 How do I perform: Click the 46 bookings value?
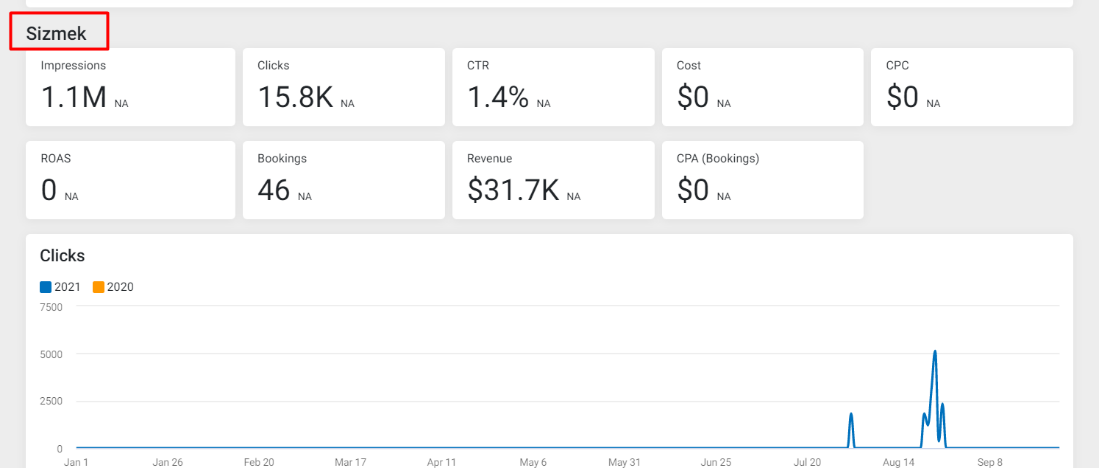tap(273, 190)
